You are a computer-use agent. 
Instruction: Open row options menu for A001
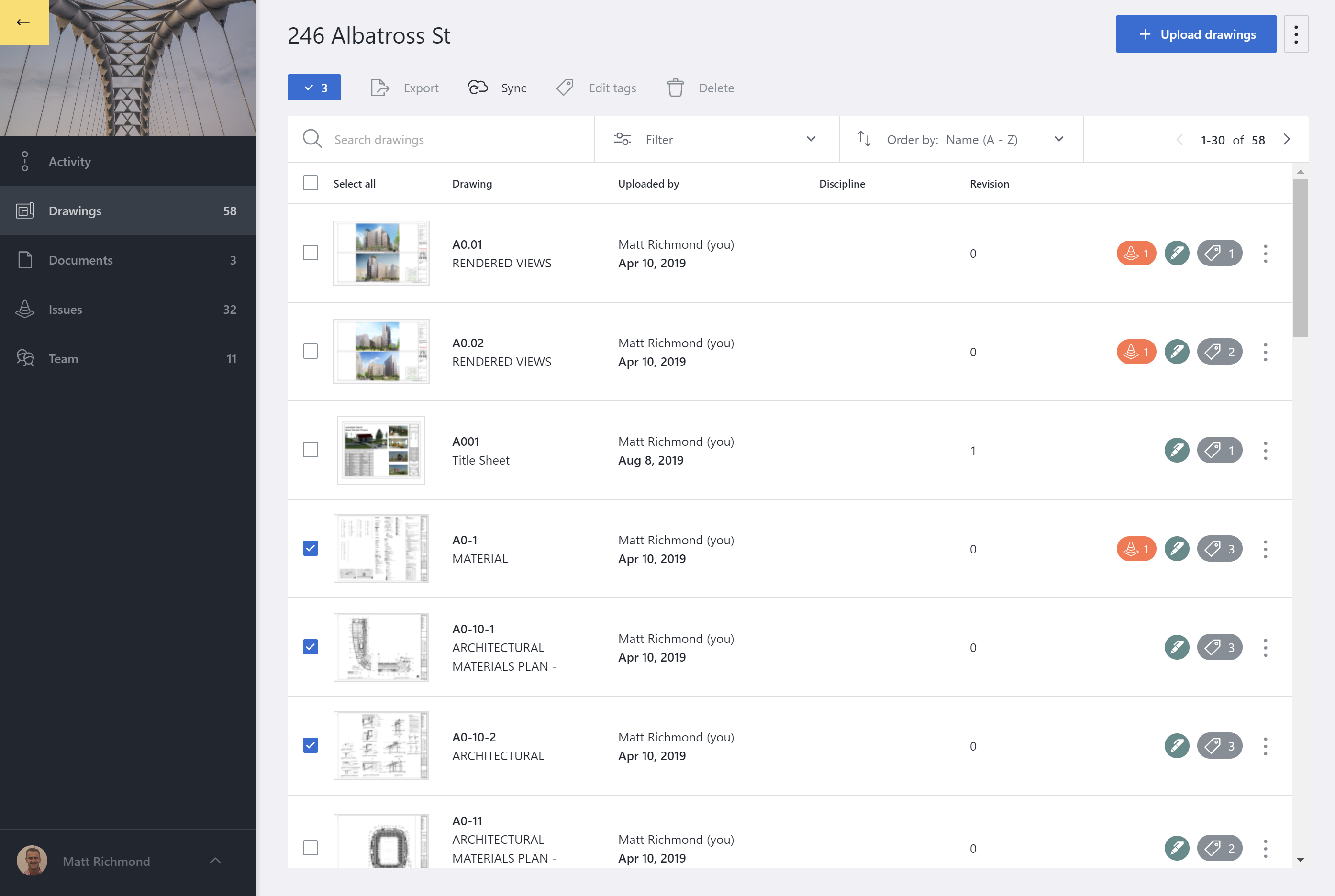click(x=1265, y=450)
